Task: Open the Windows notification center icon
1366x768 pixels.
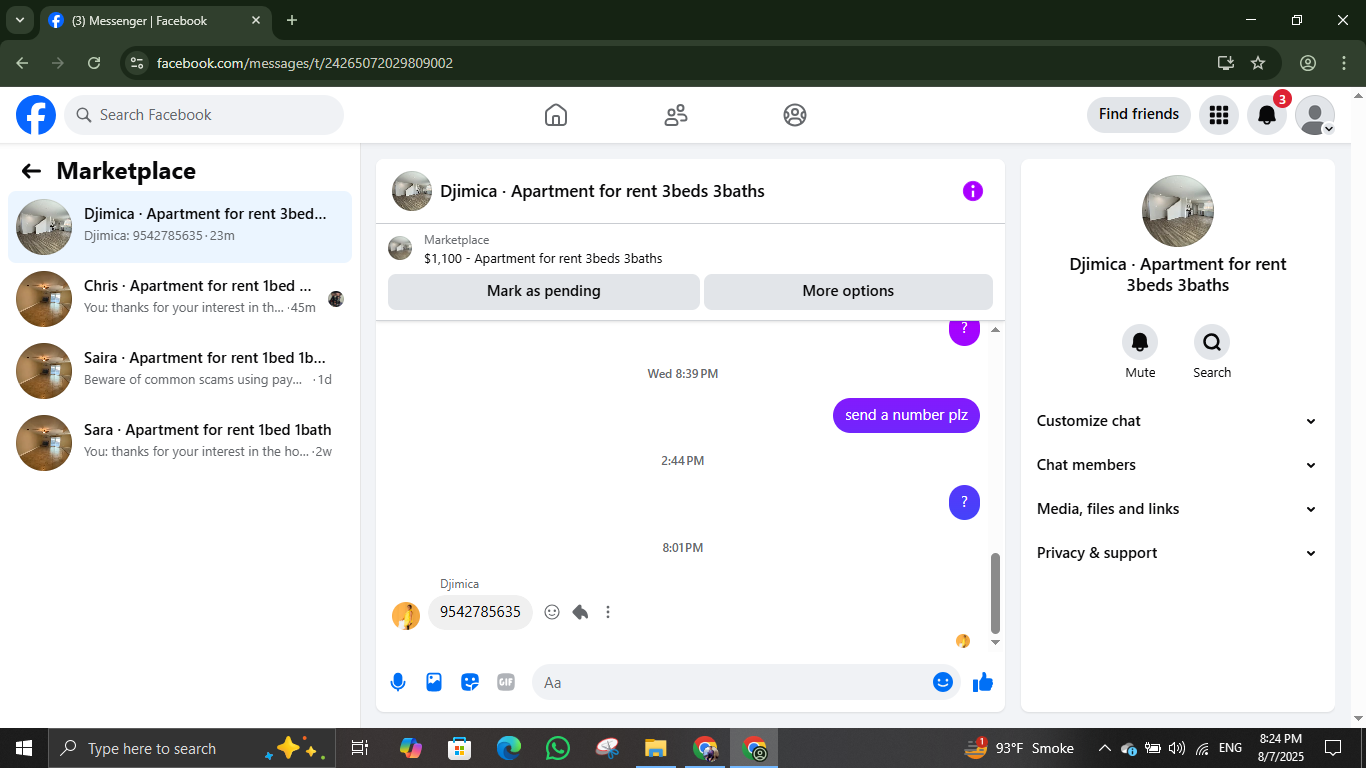Action: point(1333,748)
